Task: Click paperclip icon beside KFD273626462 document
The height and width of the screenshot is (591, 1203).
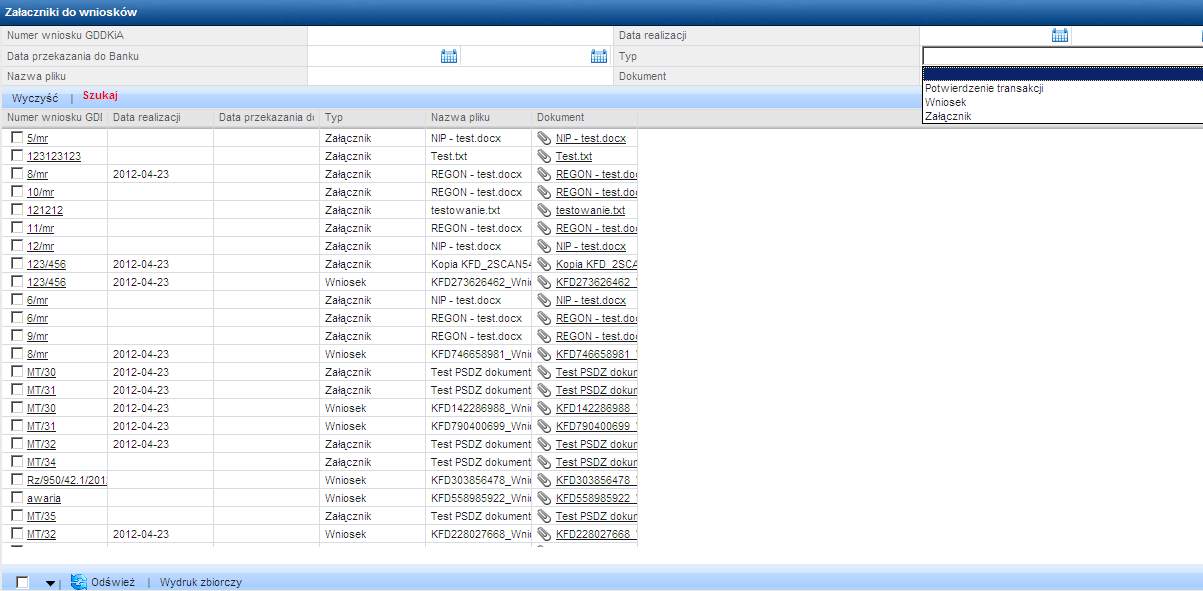Action: [x=543, y=282]
